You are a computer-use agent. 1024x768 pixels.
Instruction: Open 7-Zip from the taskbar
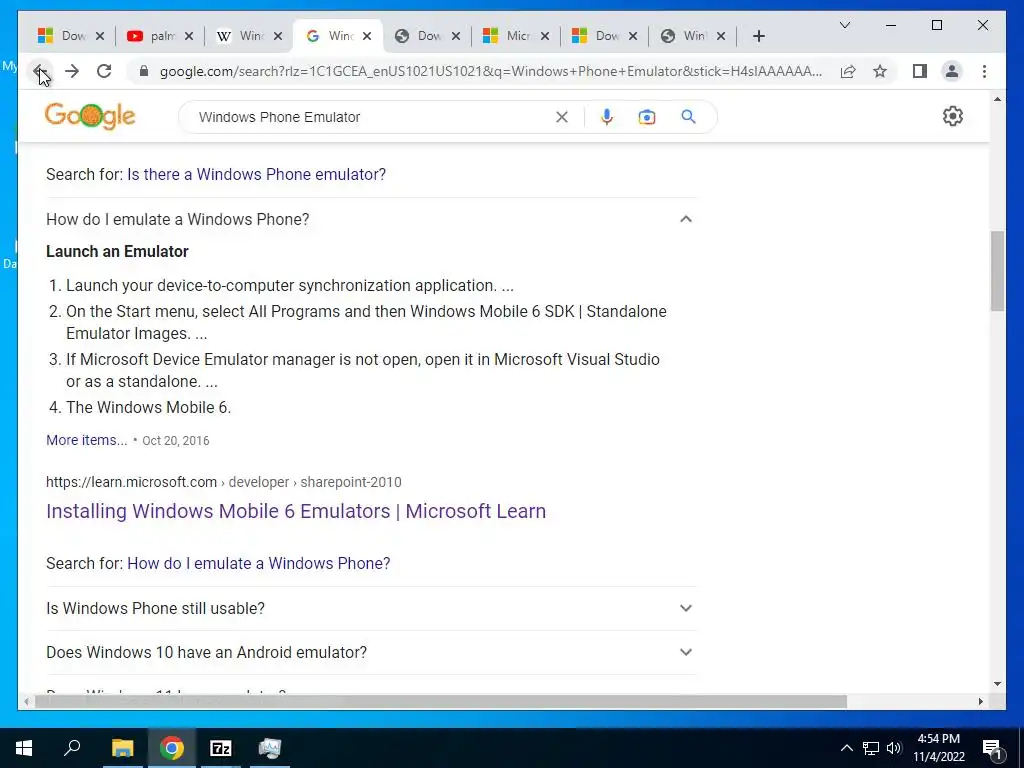[220, 748]
